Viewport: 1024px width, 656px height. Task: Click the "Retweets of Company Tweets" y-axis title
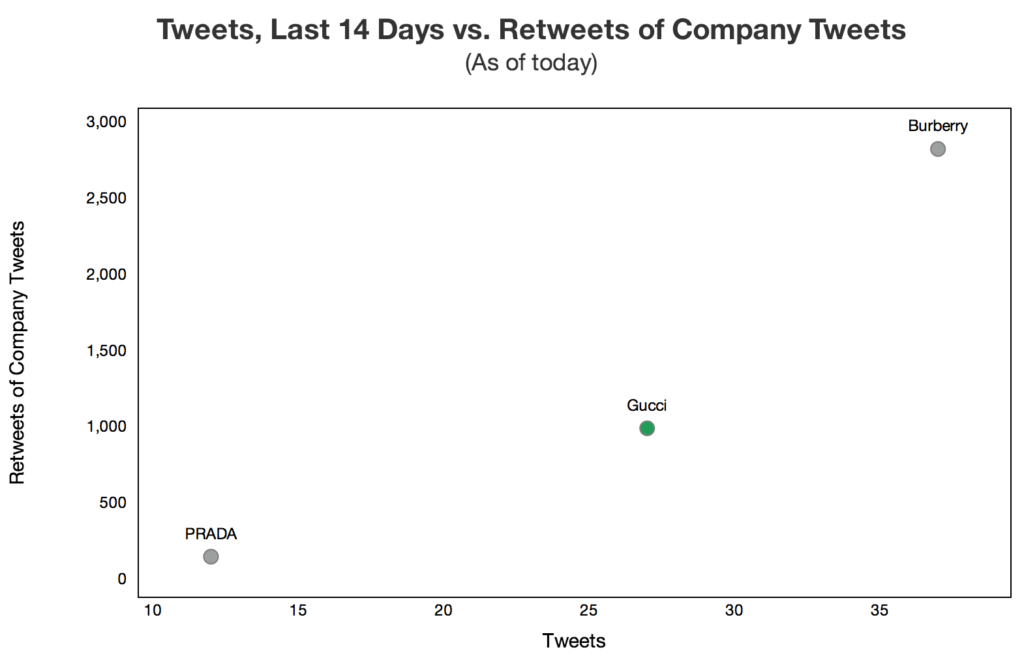pyautogui.click(x=17, y=351)
